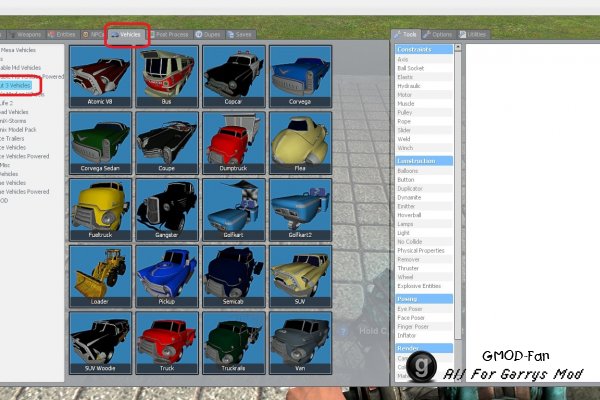Viewport: 600px width, 400px height.
Task: Switch to the Weapons tab
Action: click(25, 34)
